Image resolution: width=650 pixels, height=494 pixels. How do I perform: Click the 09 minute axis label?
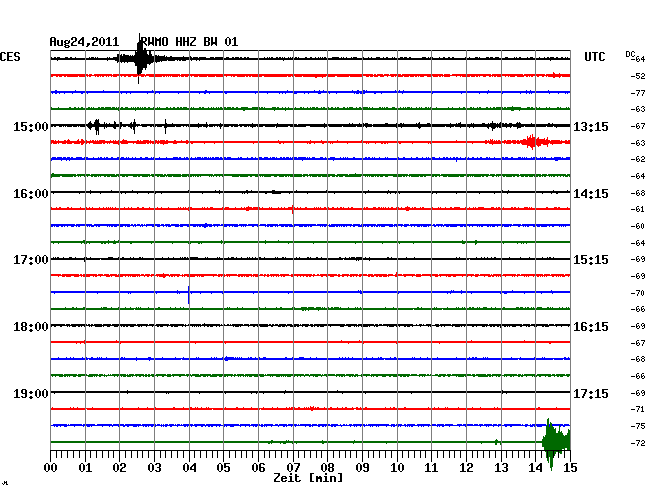[362, 468]
